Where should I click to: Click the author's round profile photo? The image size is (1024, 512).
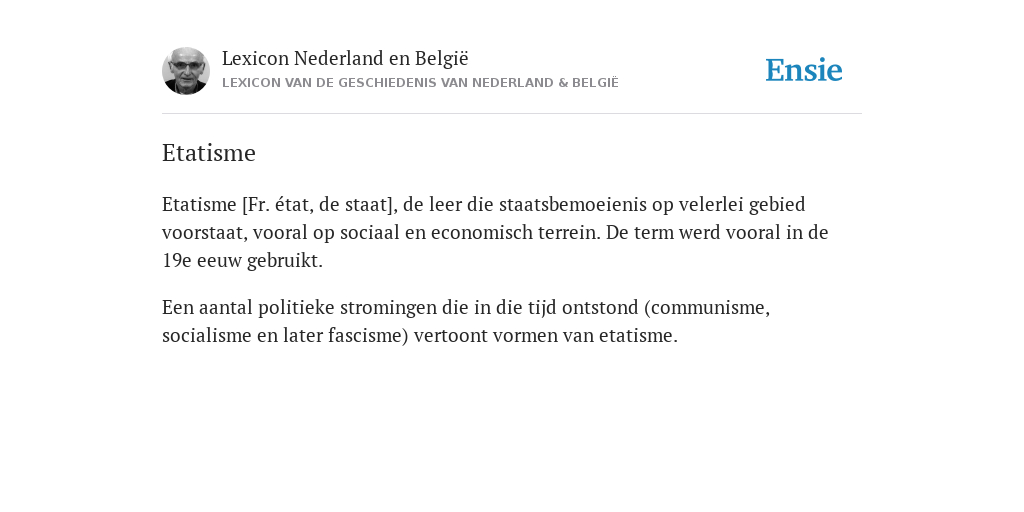pyautogui.click(x=186, y=71)
